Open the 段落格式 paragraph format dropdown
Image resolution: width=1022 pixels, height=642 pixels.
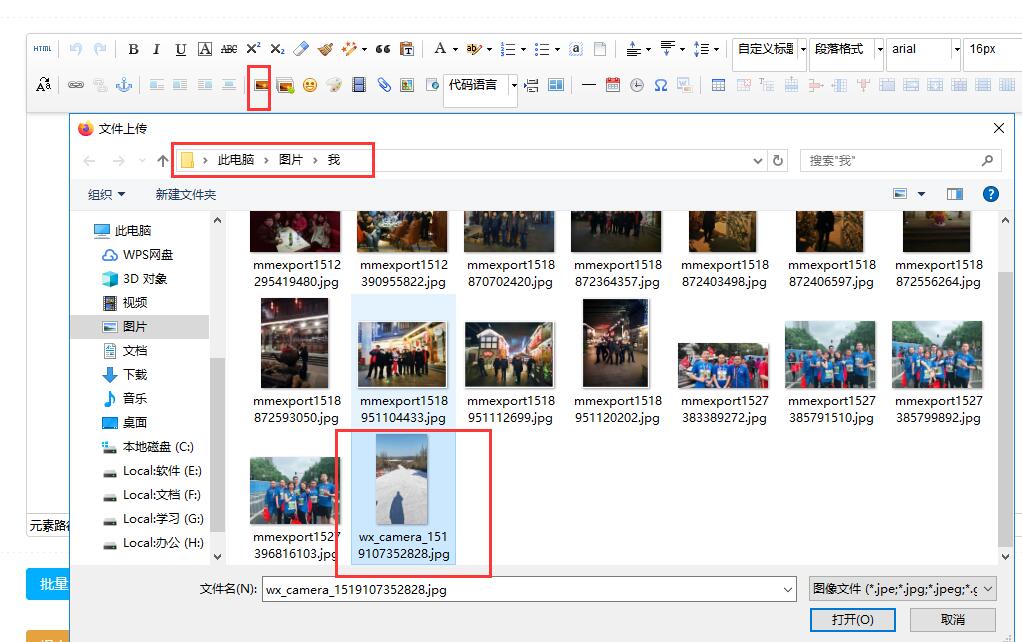(x=846, y=49)
